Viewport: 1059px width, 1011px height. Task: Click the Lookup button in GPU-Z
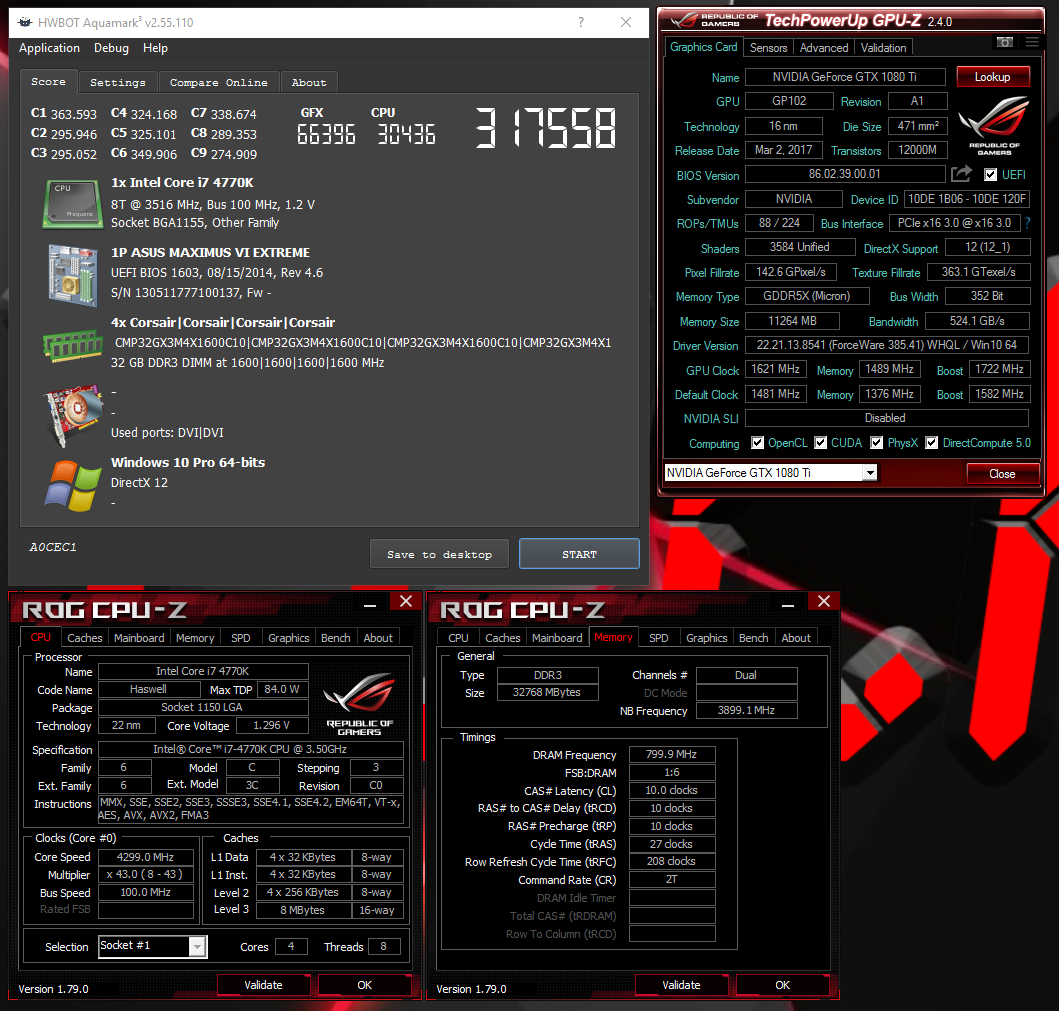pyautogui.click(x=992, y=77)
